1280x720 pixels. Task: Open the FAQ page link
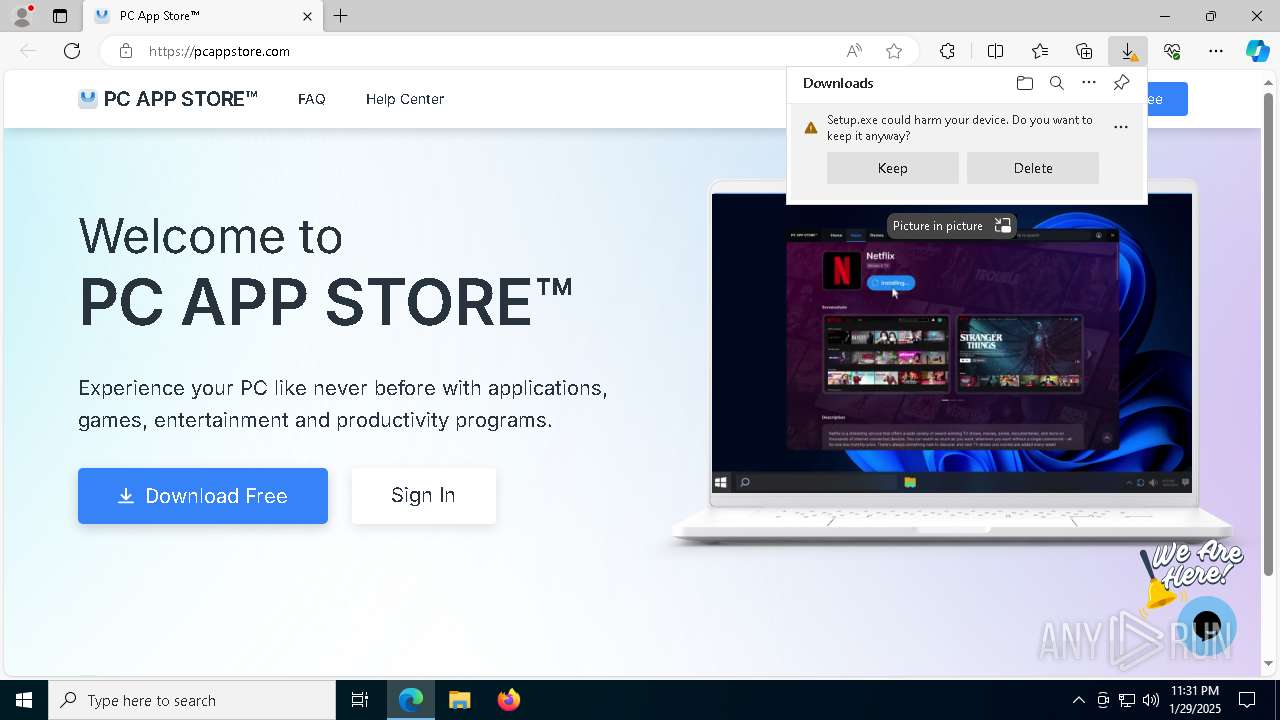[312, 99]
